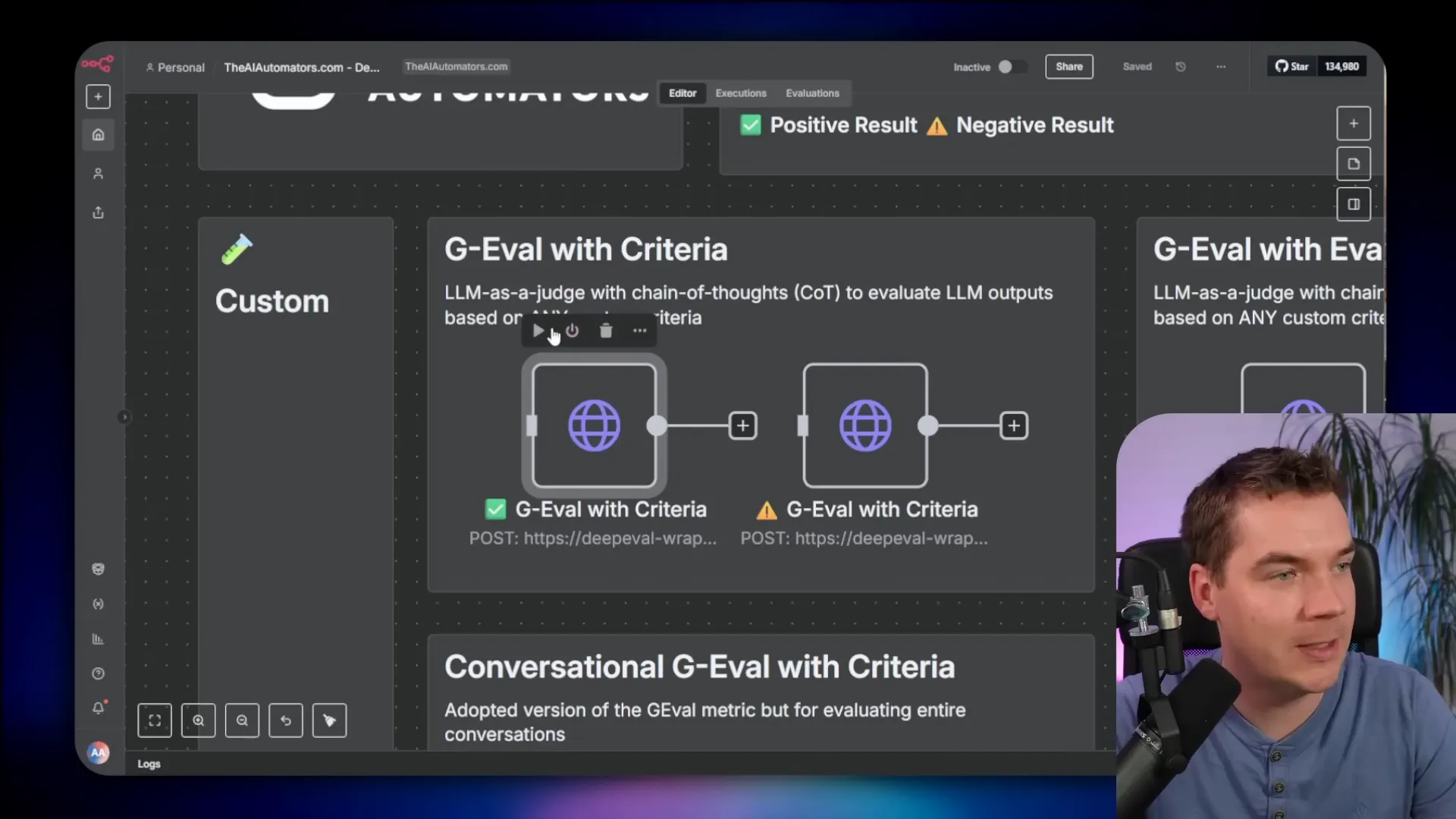
Task: Open the templates box icon in sidebar
Action: pos(98,569)
